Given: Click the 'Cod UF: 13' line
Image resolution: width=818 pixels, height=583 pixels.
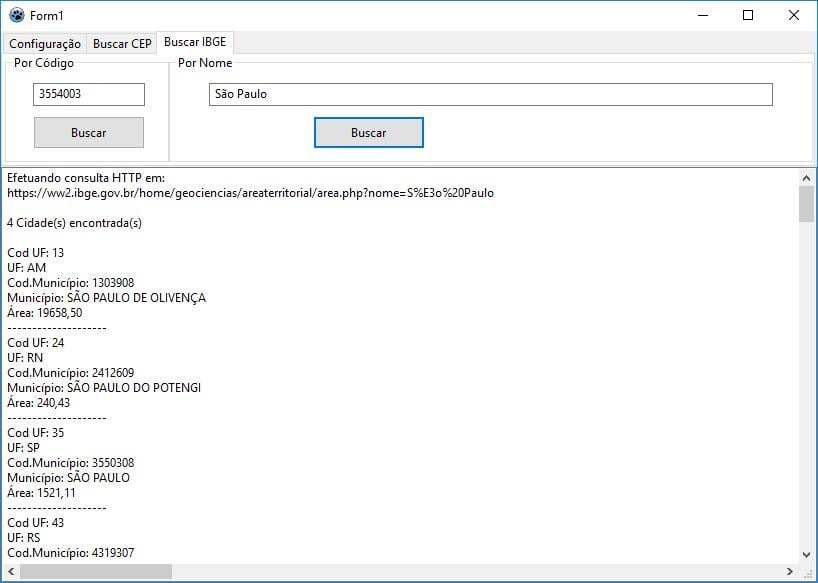Looking at the screenshot, I should [35, 253].
